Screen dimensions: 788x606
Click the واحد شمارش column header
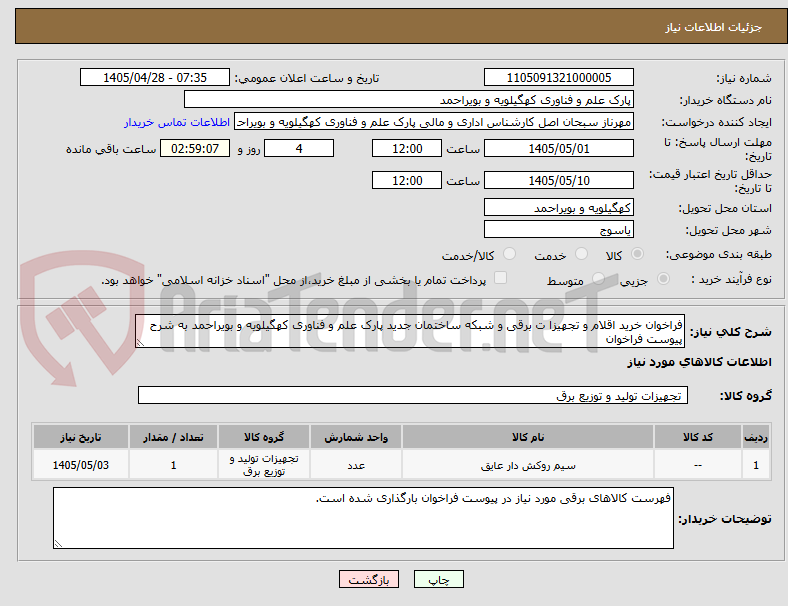click(356, 437)
